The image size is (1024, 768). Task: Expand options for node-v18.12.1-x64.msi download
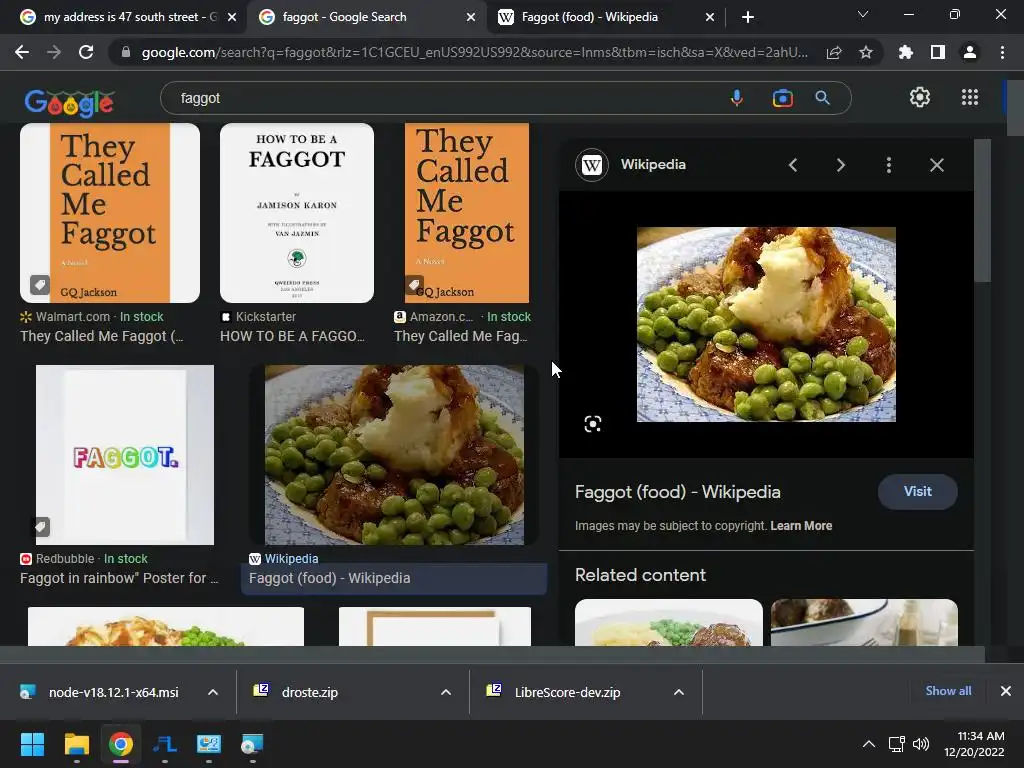tap(213, 692)
